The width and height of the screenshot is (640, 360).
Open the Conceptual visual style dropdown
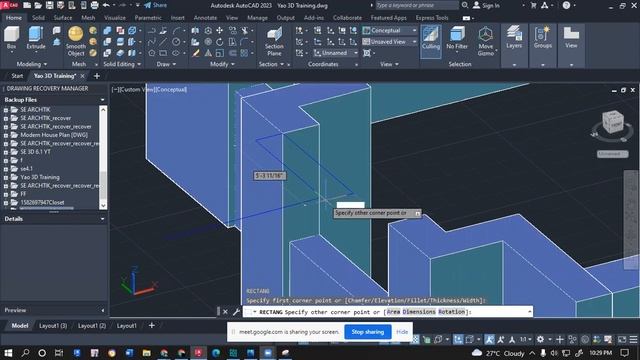coord(390,30)
